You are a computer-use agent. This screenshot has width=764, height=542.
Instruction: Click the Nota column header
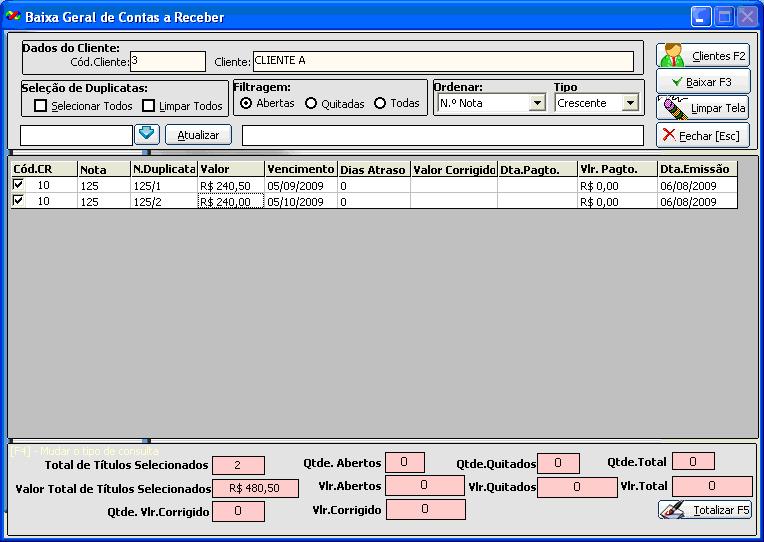tap(104, 169)
